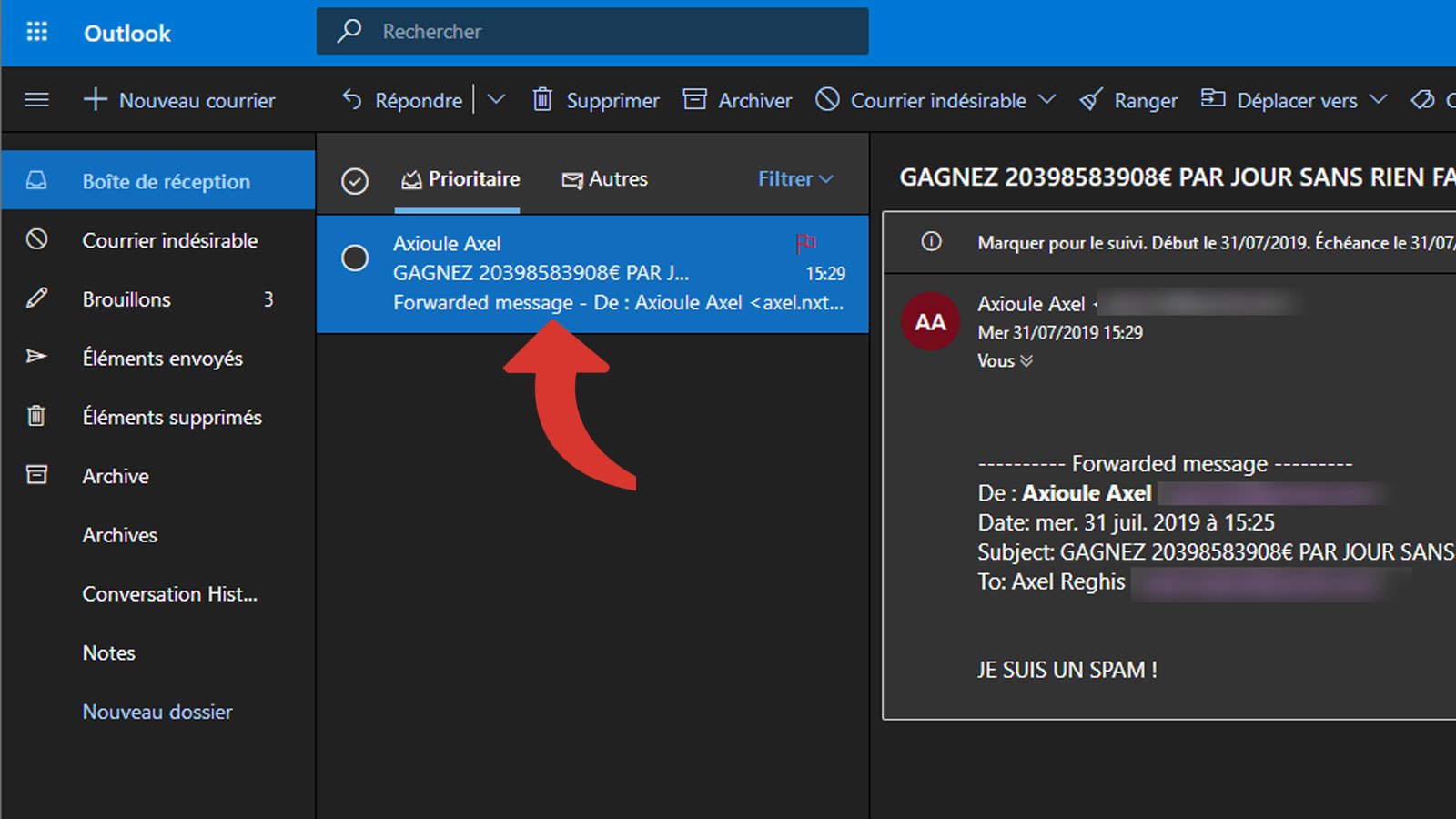This screenshot has height=819, width=1456.
Task: Toggle the hamburger menu to collapse folders
Action: tap(36, 100)
